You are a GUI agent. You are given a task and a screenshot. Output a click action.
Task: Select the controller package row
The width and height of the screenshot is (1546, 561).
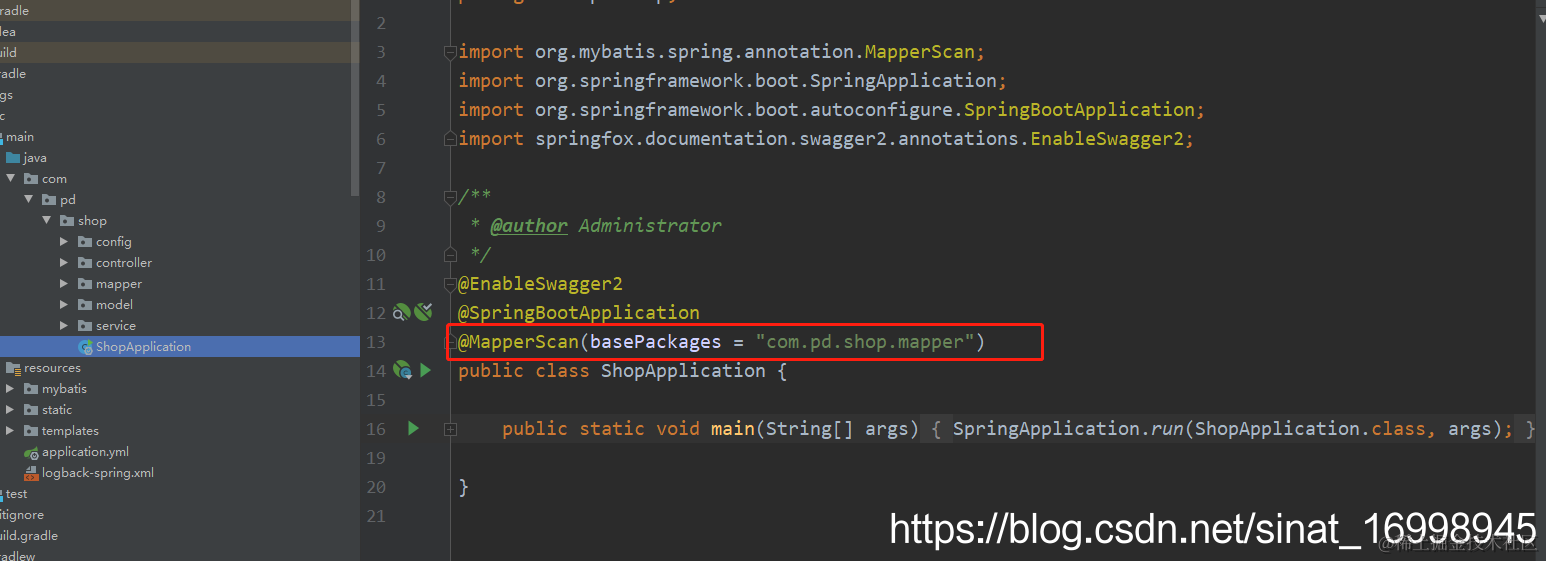point(180,263)
